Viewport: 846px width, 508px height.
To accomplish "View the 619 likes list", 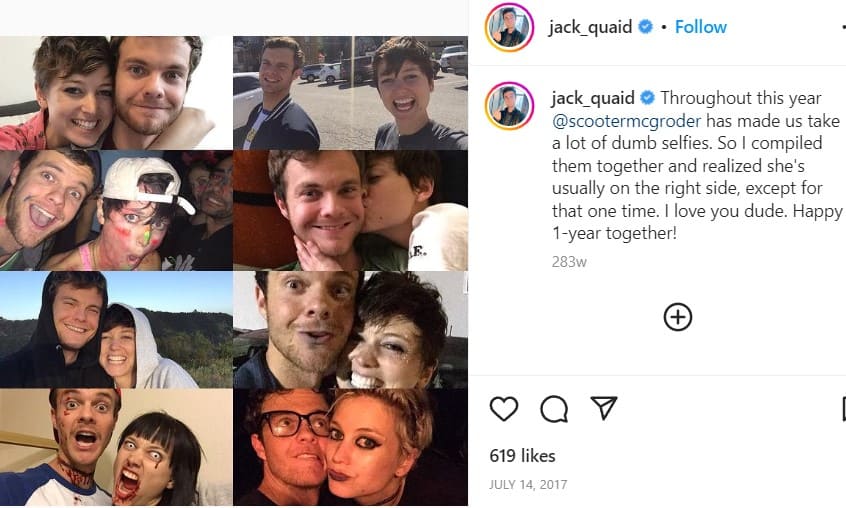I will point(522,456).
